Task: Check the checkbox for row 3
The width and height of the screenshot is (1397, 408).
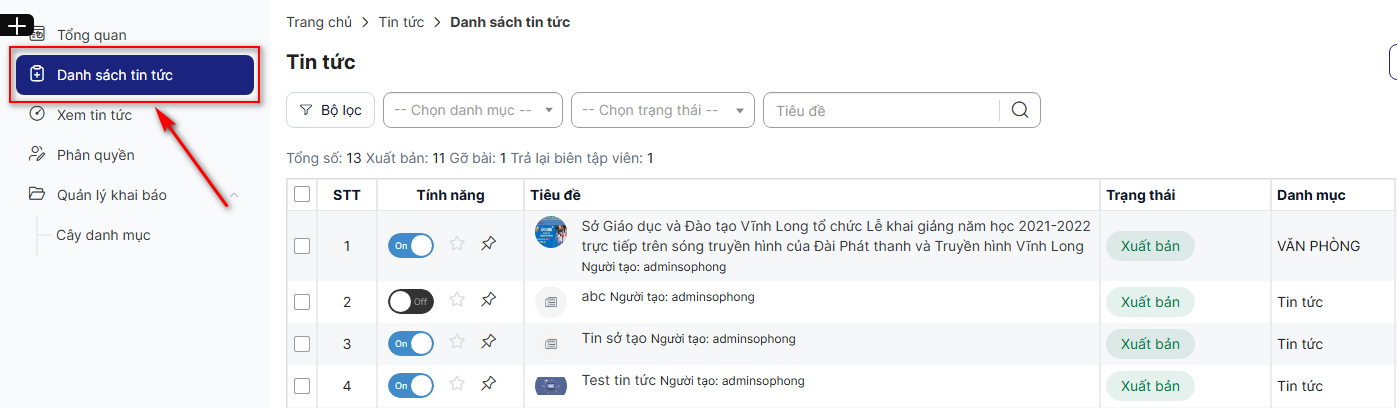Action: (302, 344)
